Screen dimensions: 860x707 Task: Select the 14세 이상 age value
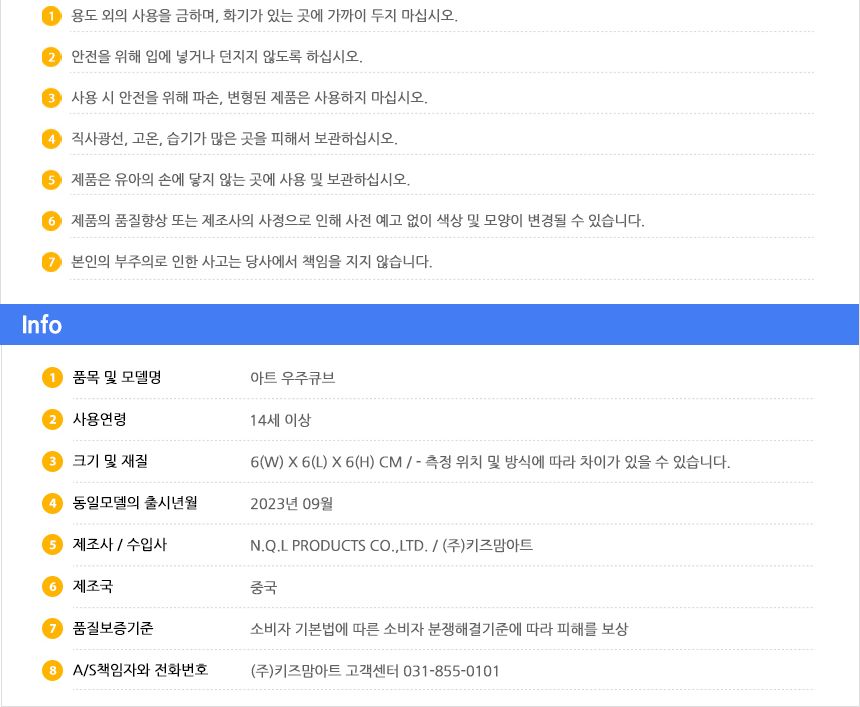coord(281,419)
